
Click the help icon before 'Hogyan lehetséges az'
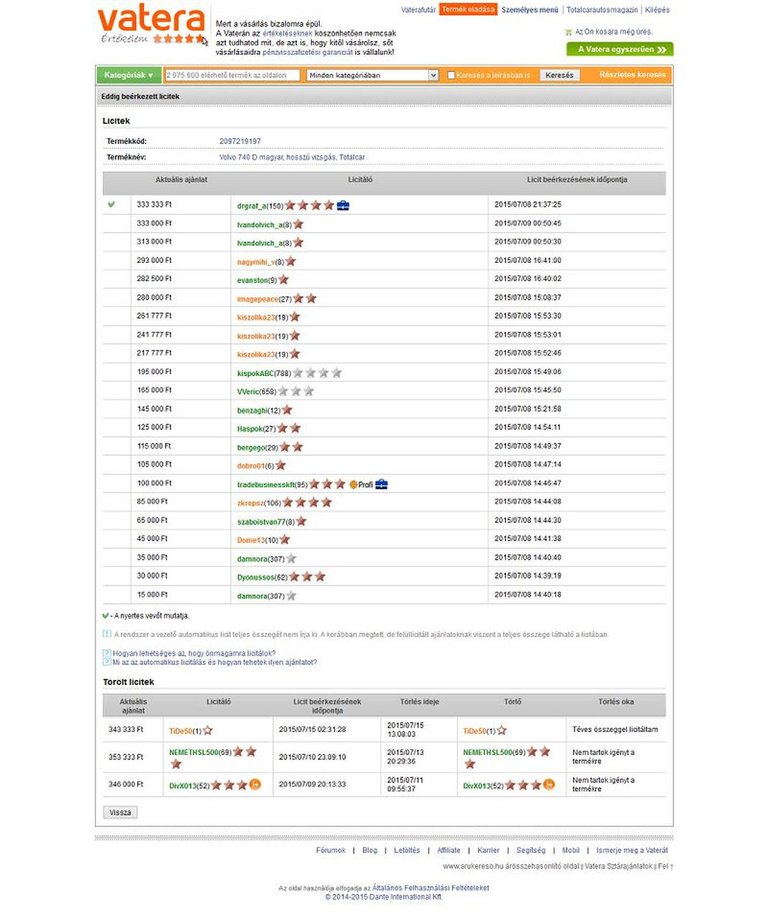106,652
